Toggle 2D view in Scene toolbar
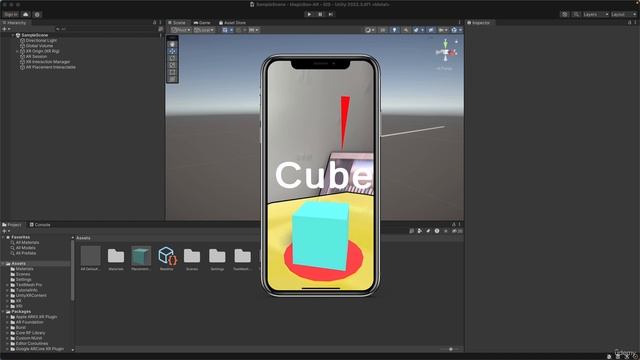640x360 pixels. (x=382, y=30)
